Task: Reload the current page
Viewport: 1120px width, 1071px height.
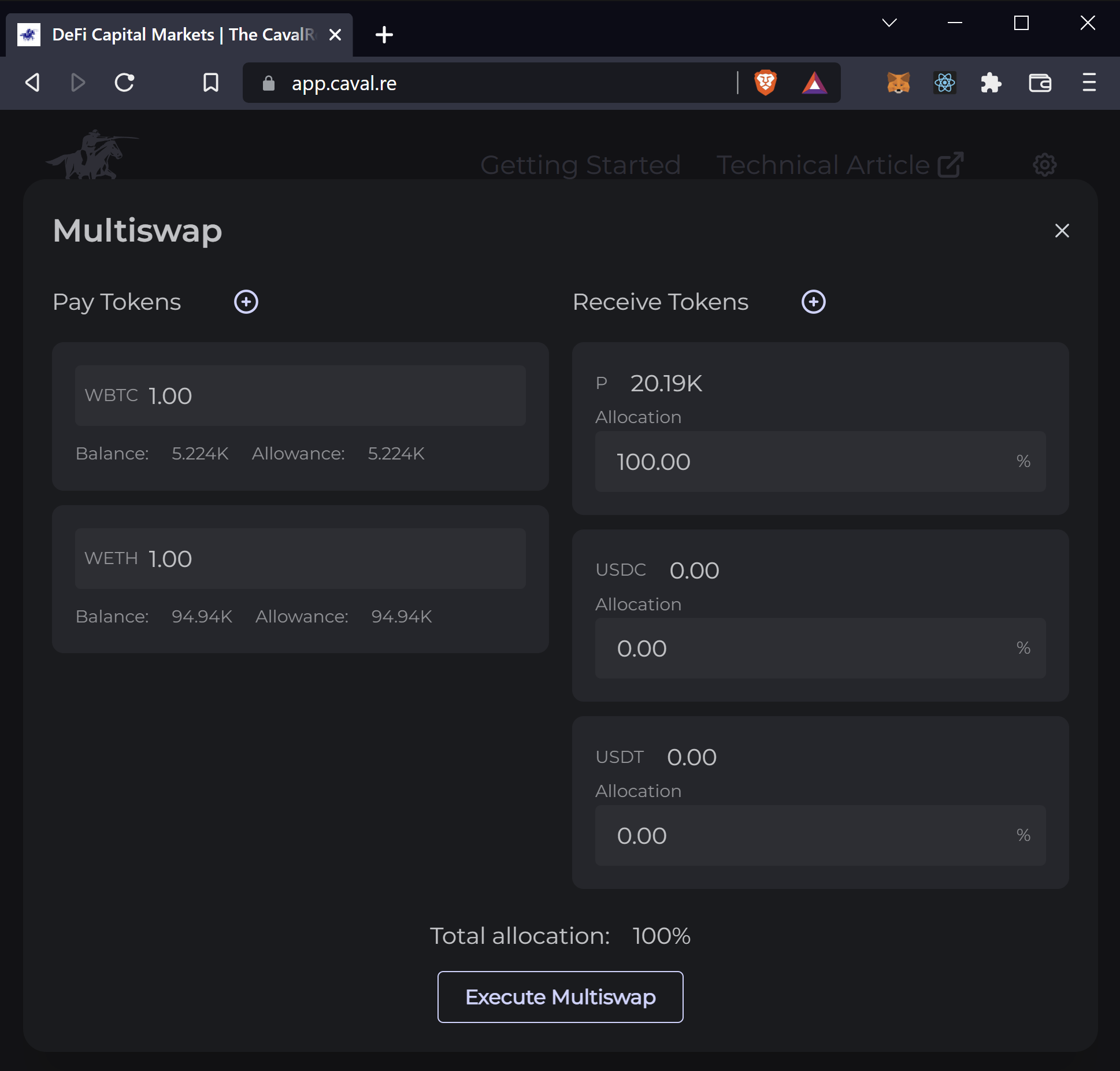Action: point(124,83)
